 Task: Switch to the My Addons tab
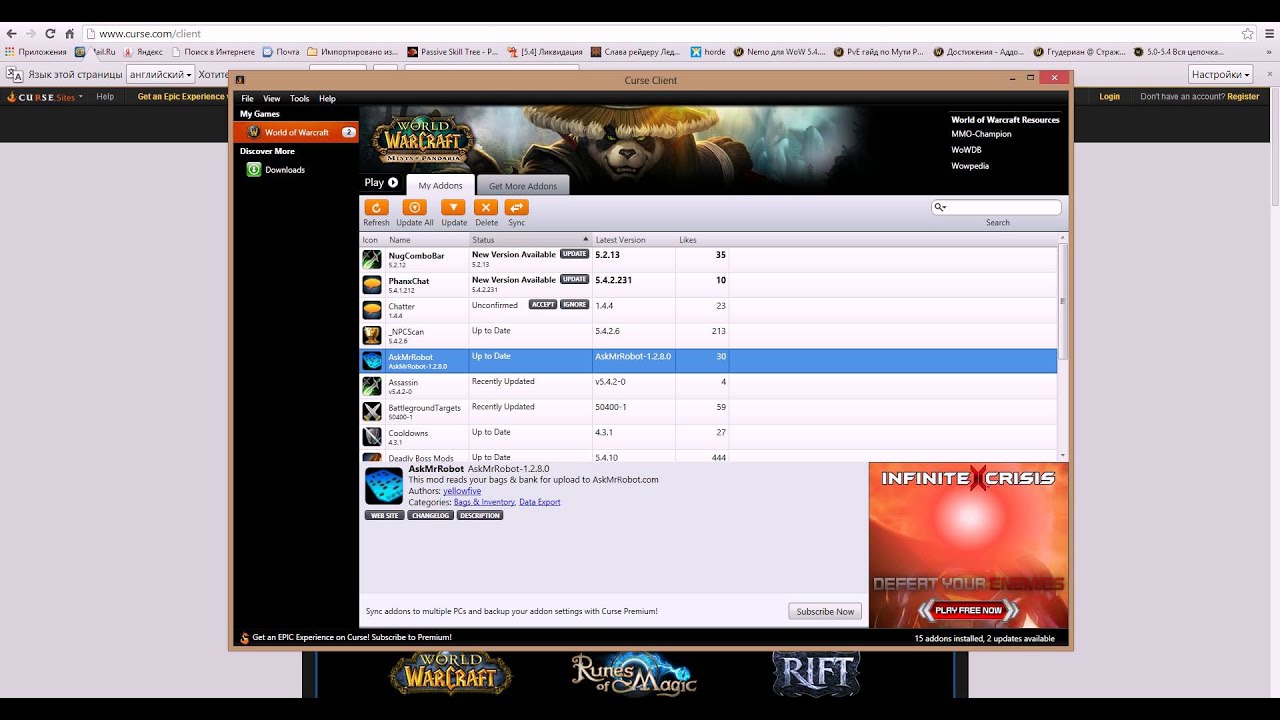click(x=440, y=185)
